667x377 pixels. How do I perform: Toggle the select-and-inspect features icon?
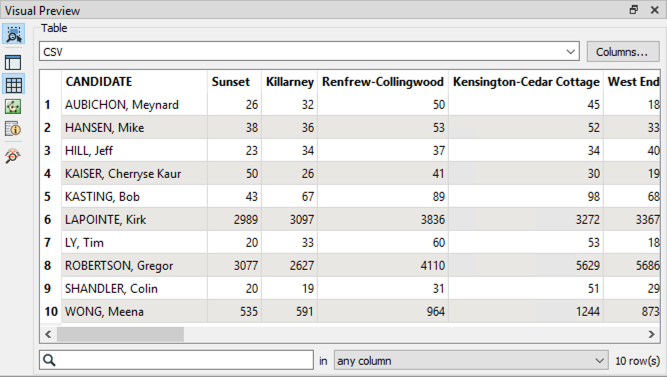pos(14,34)
